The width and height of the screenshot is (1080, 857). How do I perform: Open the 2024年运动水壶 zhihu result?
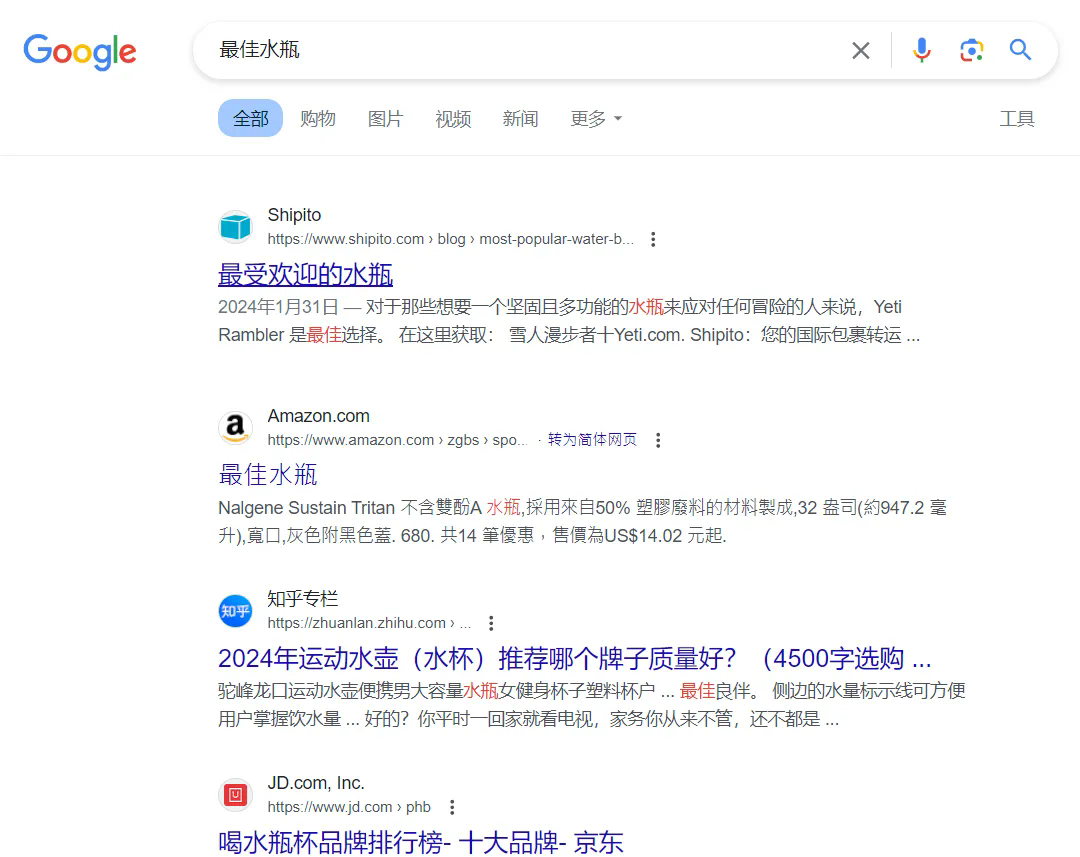tap(574, 659)
